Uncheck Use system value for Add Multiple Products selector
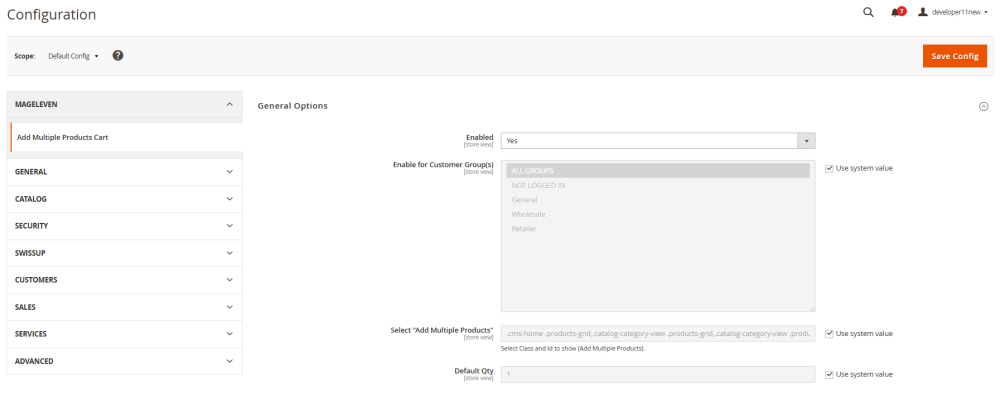Image resolution: width=1000 pixels, height=394 pixels. click(x=829, y=333)
